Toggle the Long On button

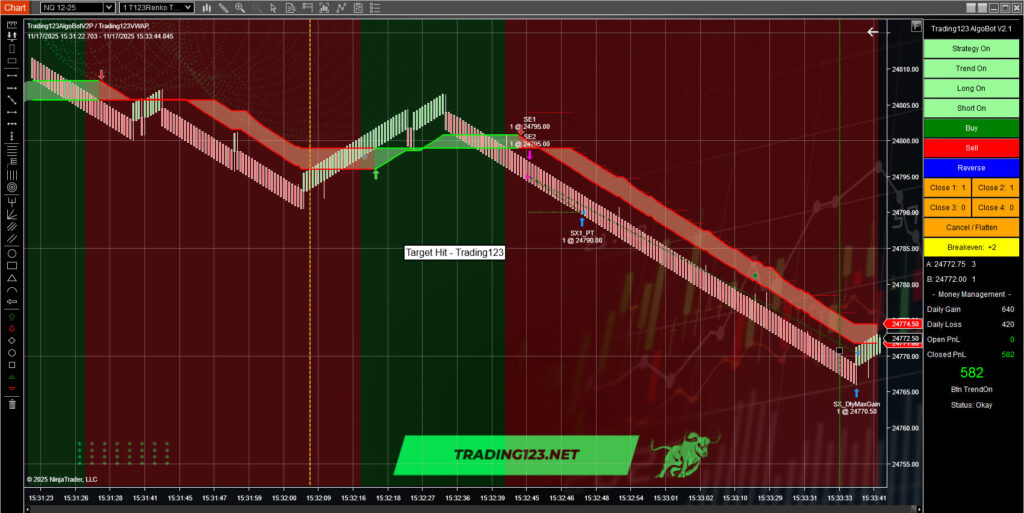point(971,88)
